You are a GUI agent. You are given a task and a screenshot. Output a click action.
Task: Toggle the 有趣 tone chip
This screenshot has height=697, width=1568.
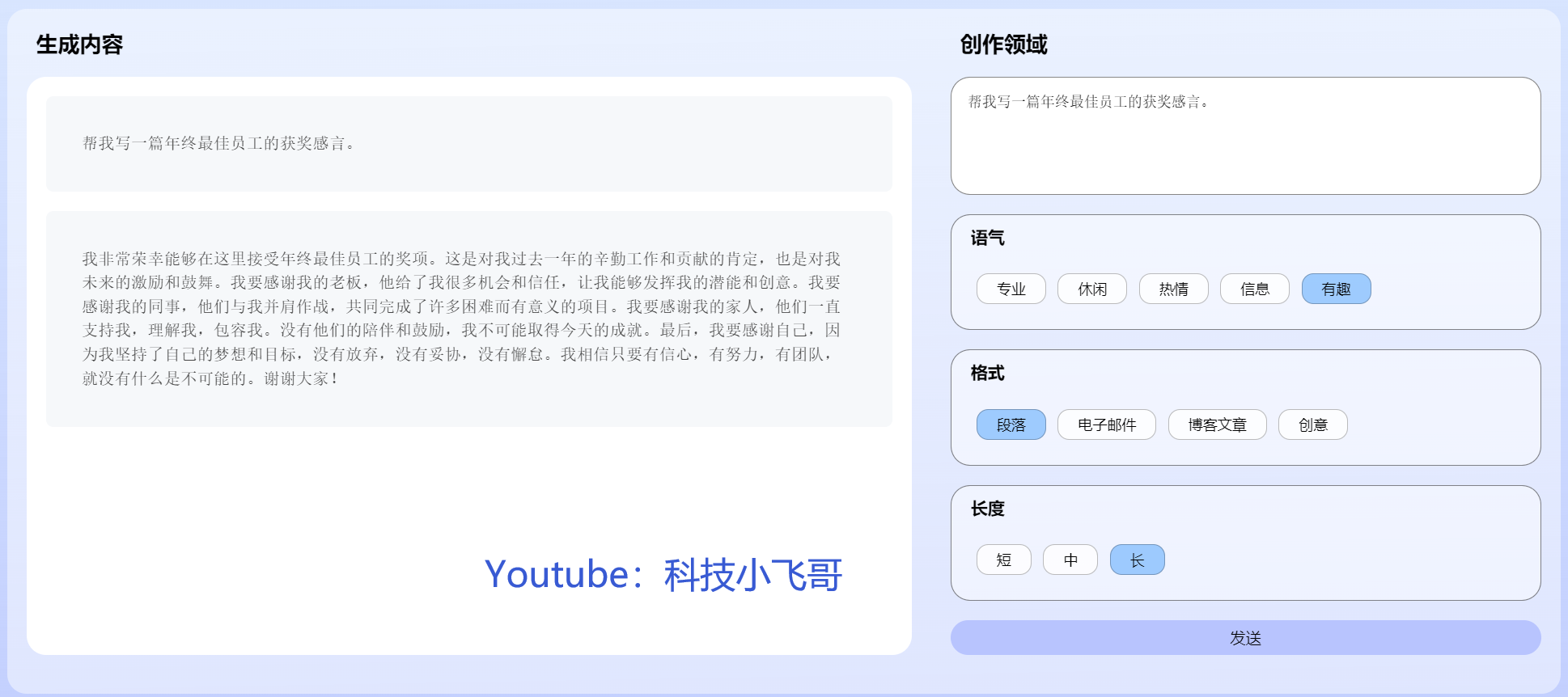tap(1336, 289)
